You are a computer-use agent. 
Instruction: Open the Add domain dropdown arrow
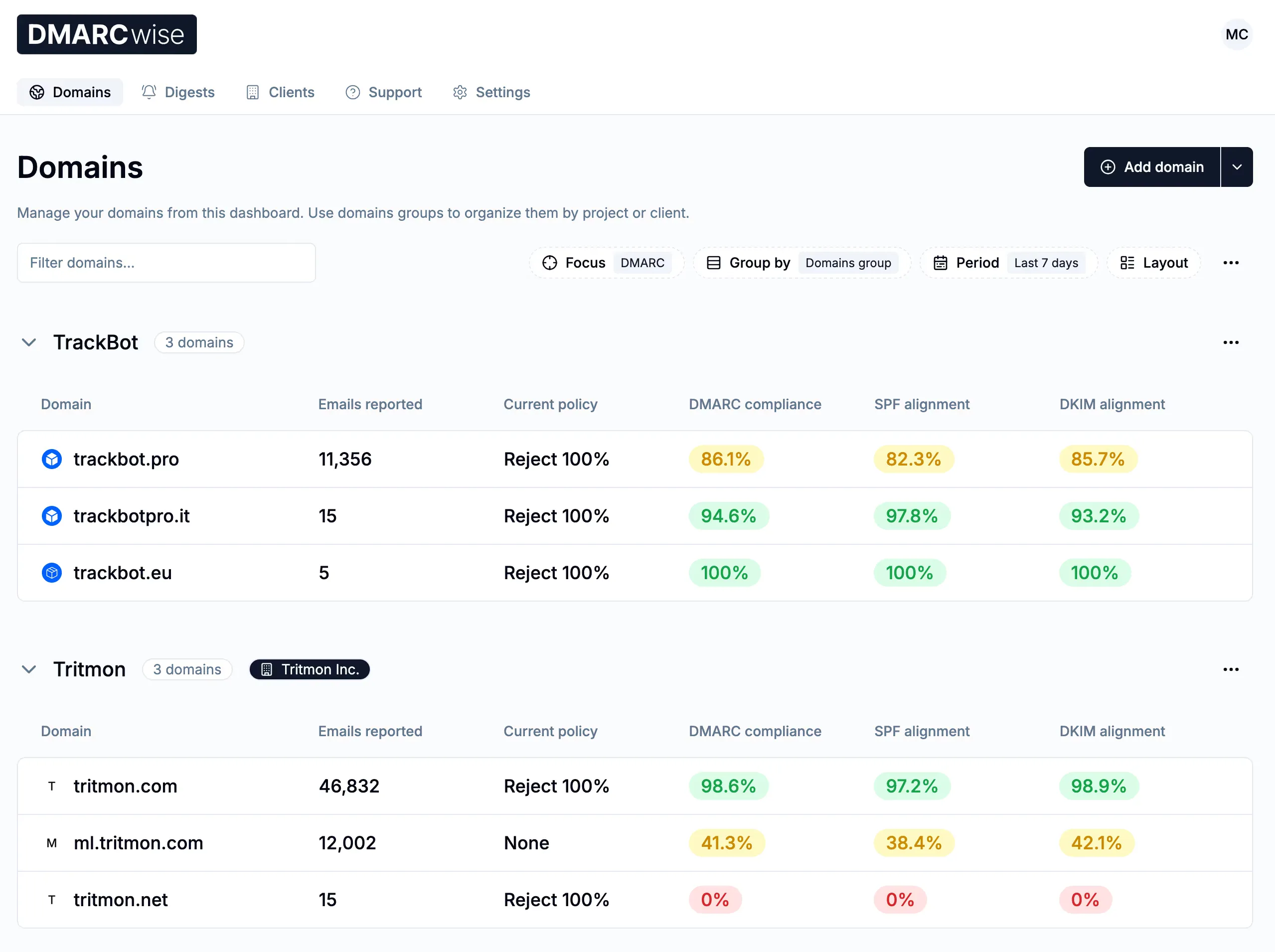(x=1237, y=166)
